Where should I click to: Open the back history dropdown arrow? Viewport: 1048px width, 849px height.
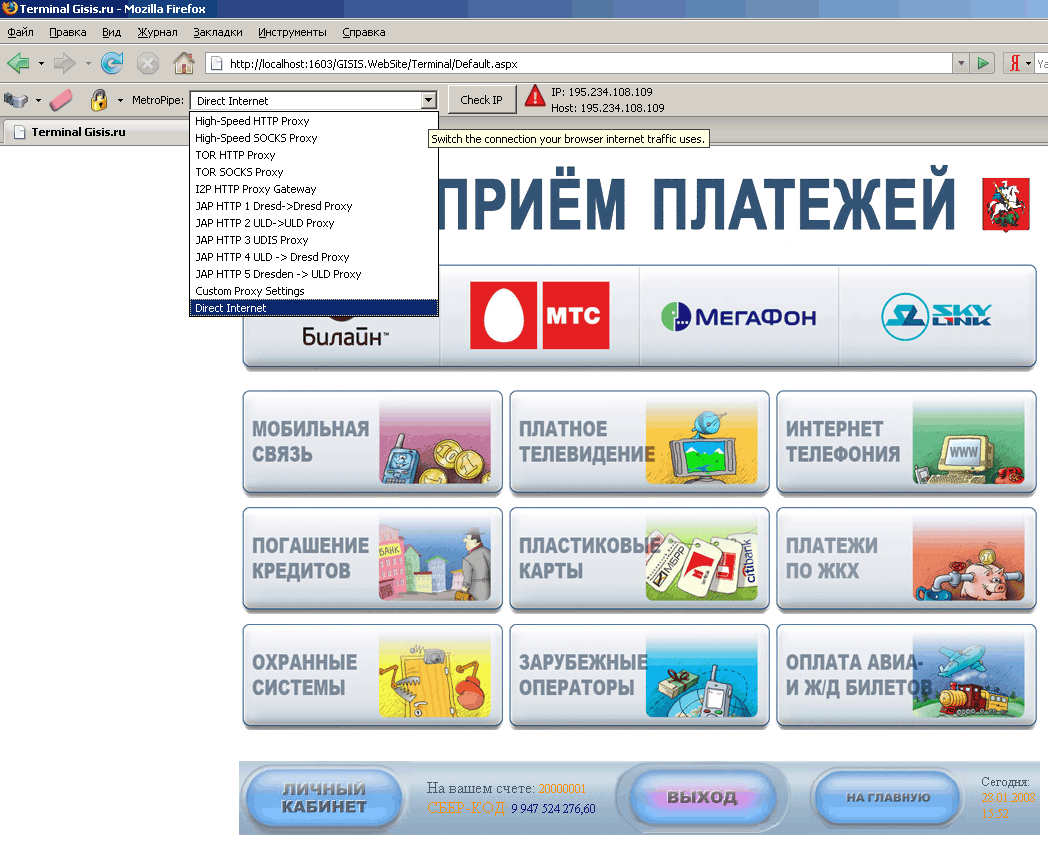tap(41, 64)
